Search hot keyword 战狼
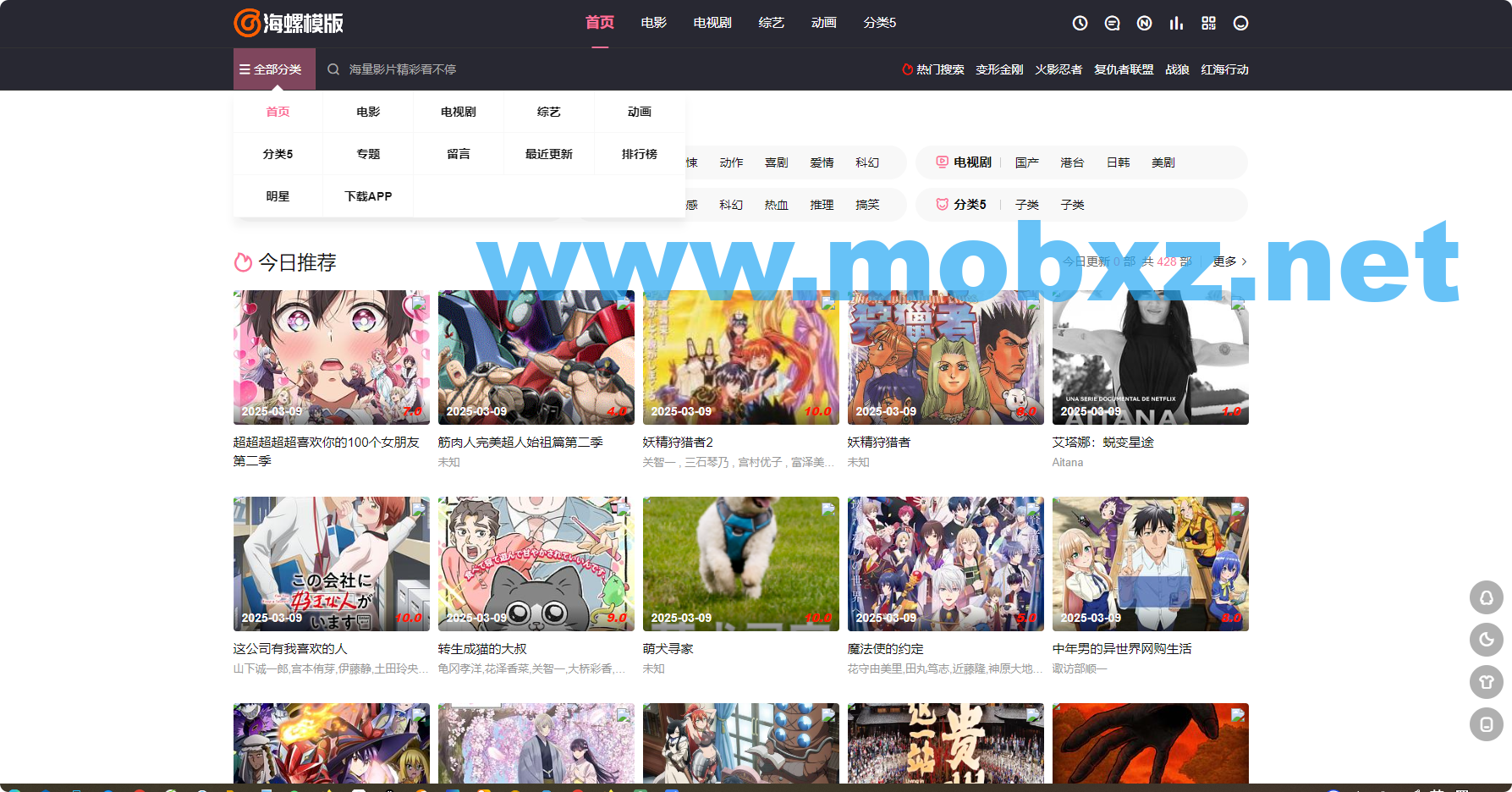Image resolution: width=1512 pixels, height=792 pixels. pos(1177,69)
